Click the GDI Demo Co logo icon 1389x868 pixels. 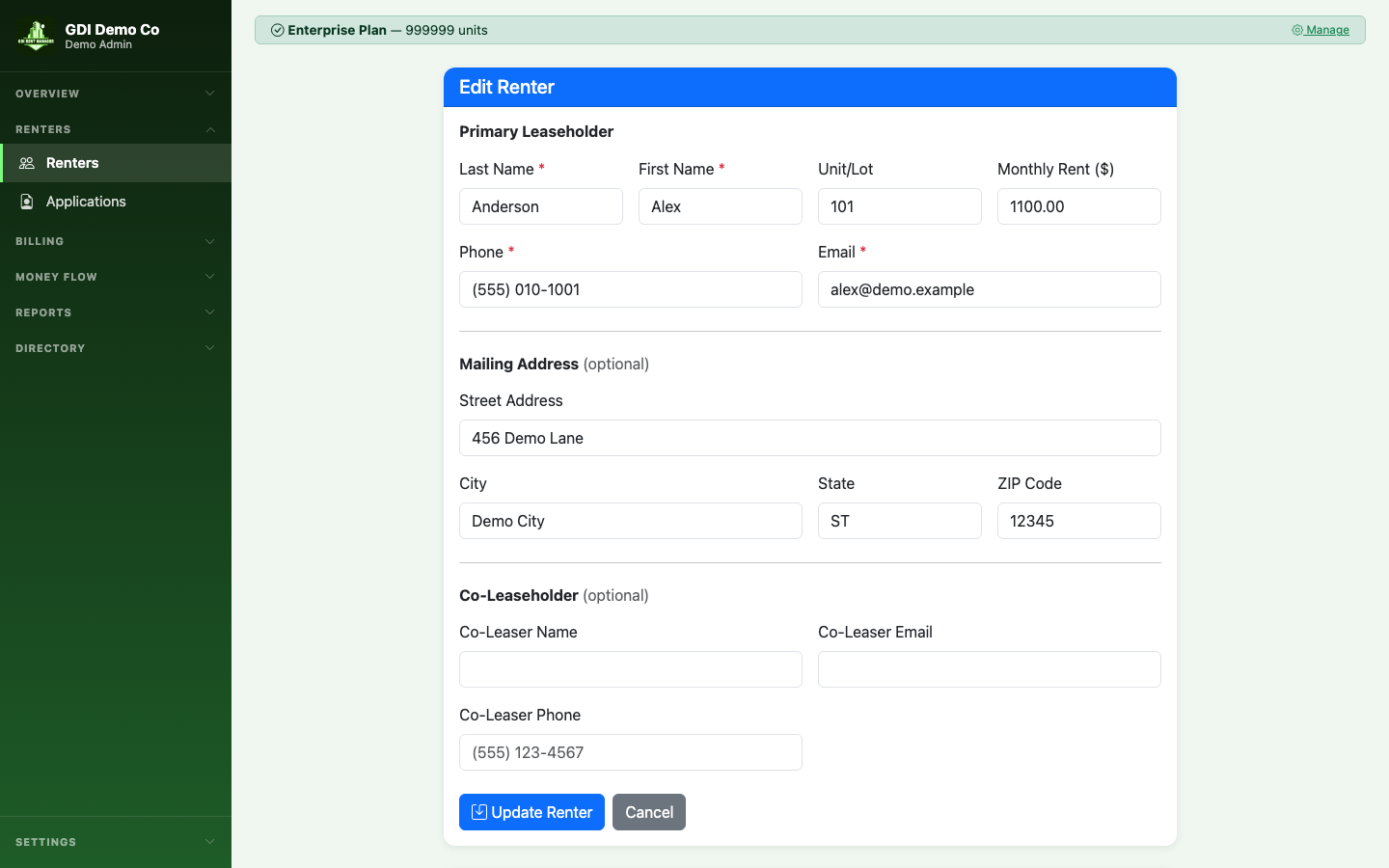(x=36, y=36)
